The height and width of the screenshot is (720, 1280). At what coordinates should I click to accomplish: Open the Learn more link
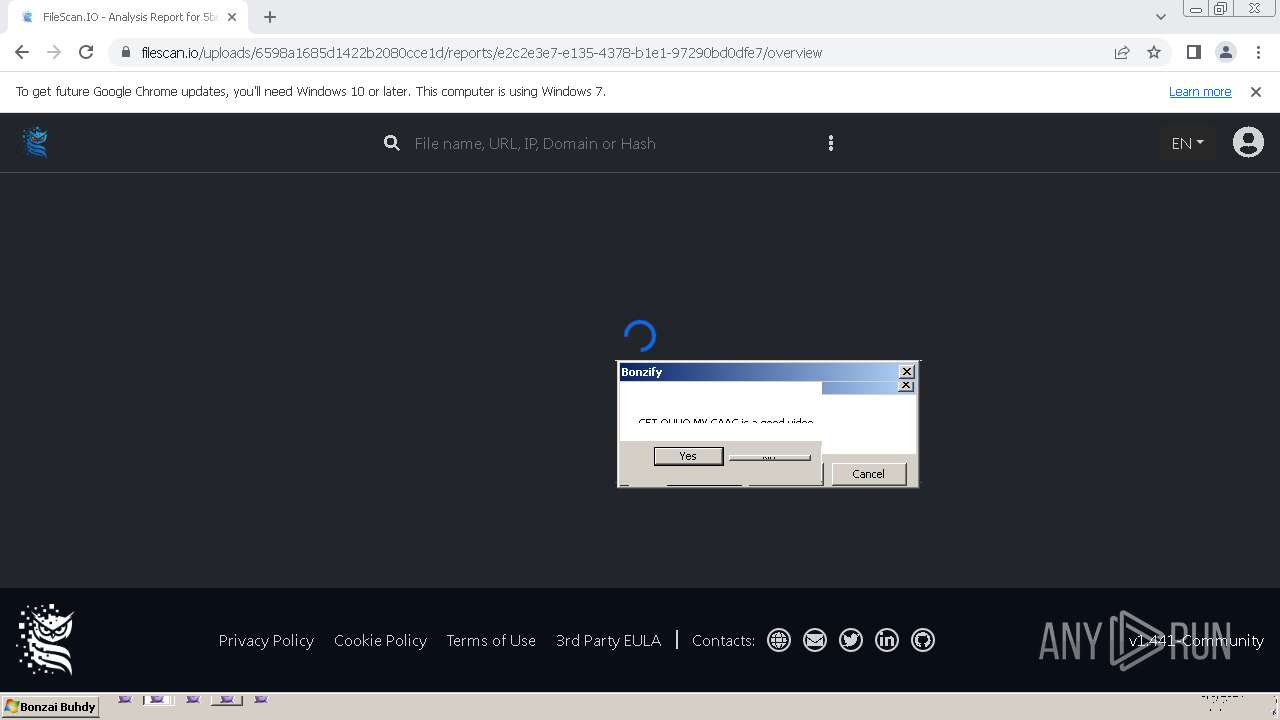(x=1200, y=92)
